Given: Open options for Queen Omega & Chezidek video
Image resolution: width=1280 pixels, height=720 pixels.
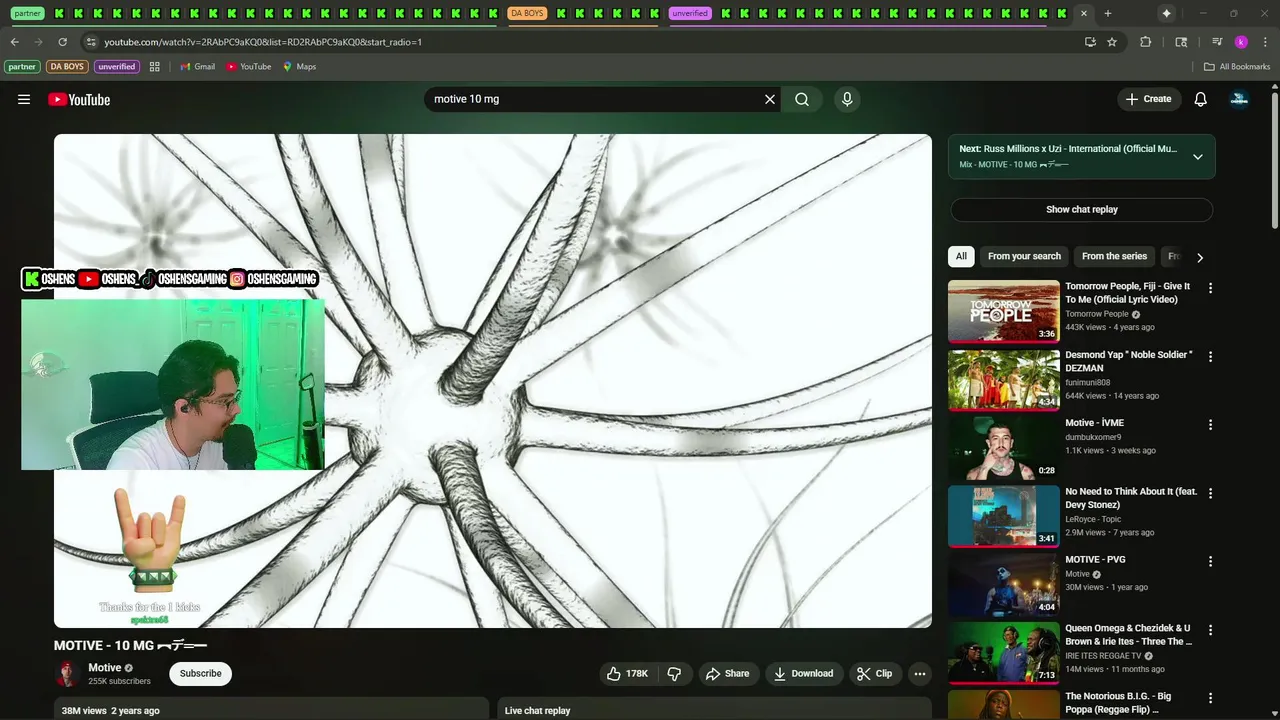Looking at the screenshot, I should [x=1210, y=630].
